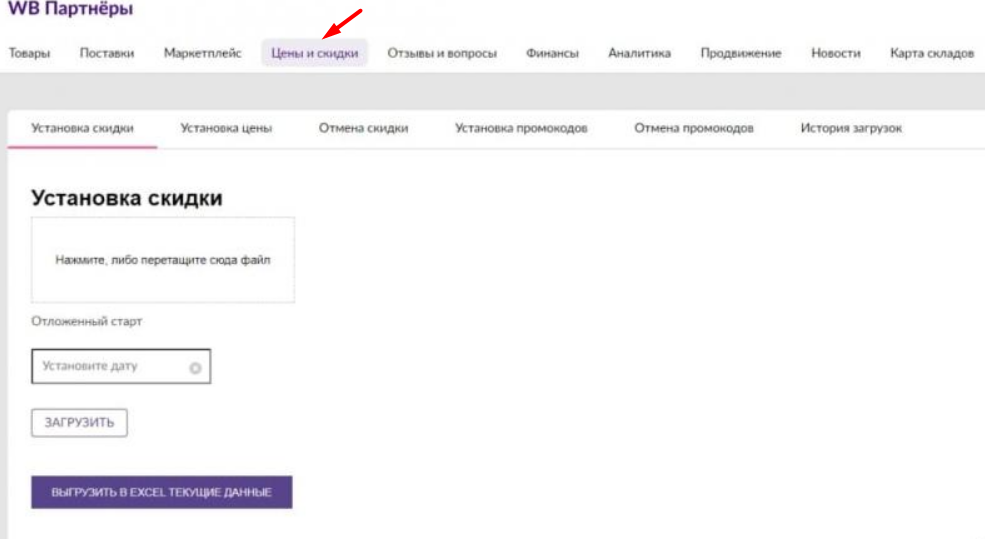Open the Товары menu
This screenshot has height=539, width=985.
coord(29,53)
